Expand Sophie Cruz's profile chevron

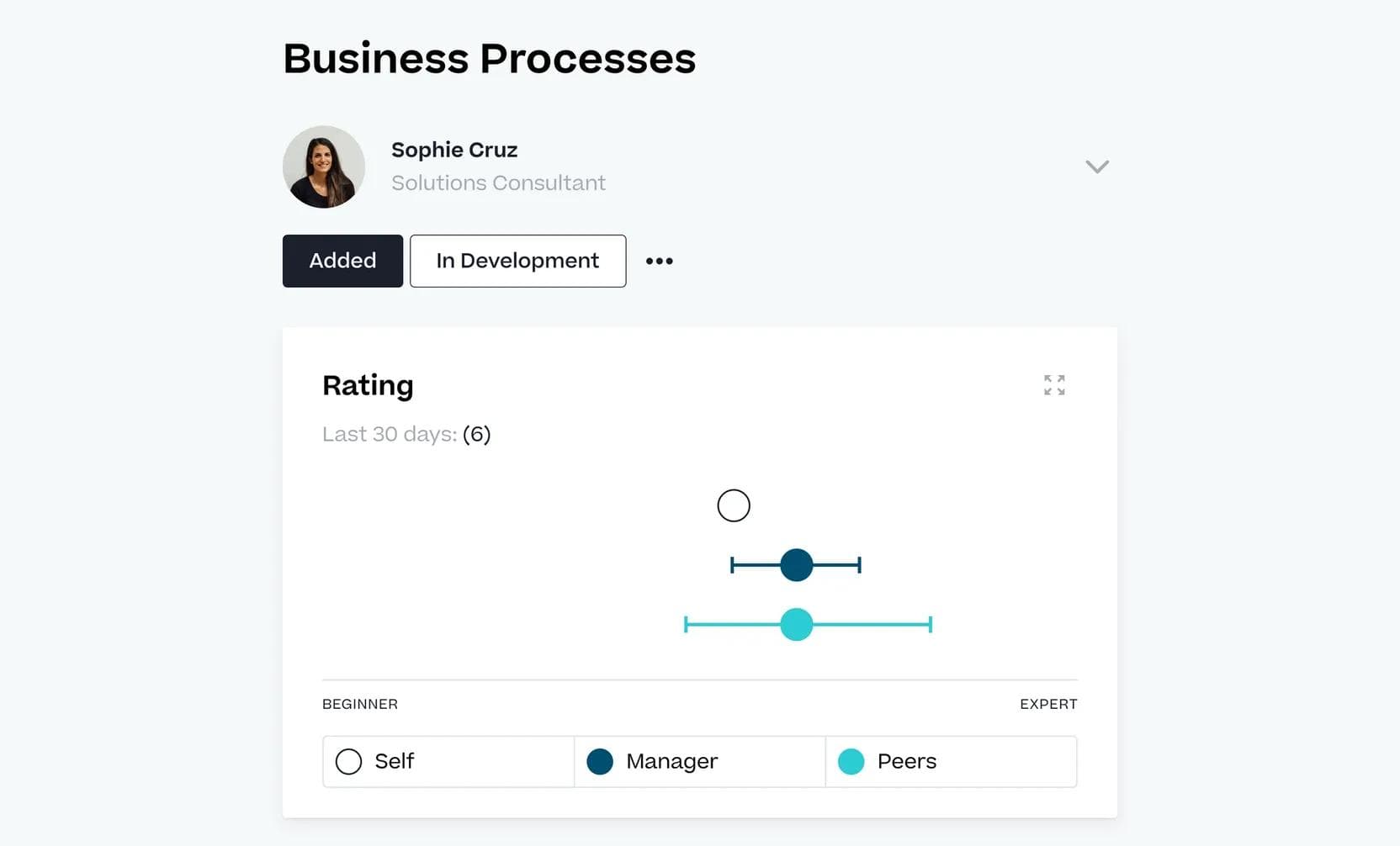(1096, 167)
